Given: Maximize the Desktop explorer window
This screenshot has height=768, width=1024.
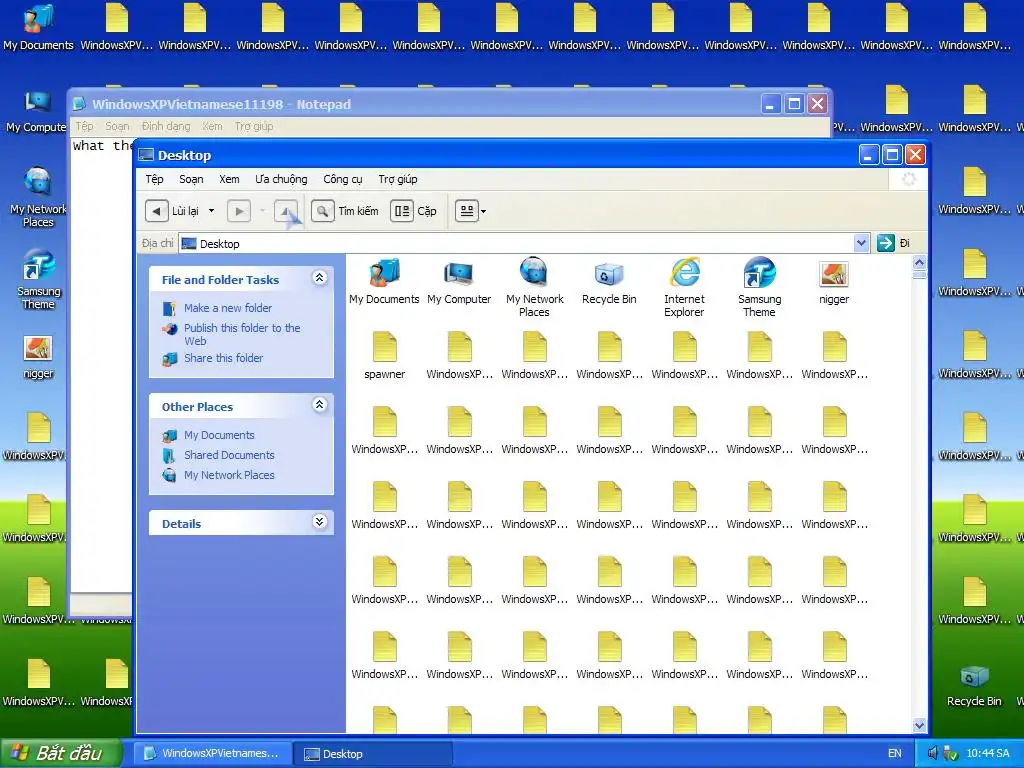Looking at the screenshot, I should (x=892, y=155).
